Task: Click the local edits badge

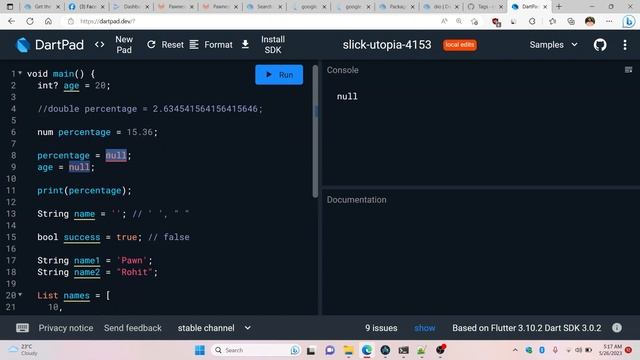Action: (x=460, y=44)
